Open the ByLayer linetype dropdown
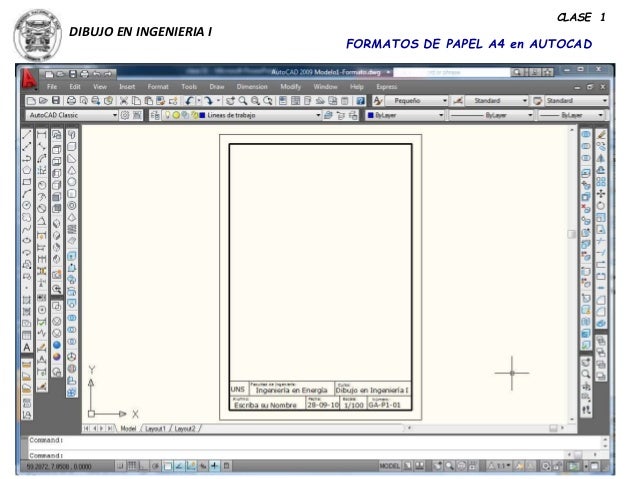Viewport: 638px width, 479px height. pos(491,116)
